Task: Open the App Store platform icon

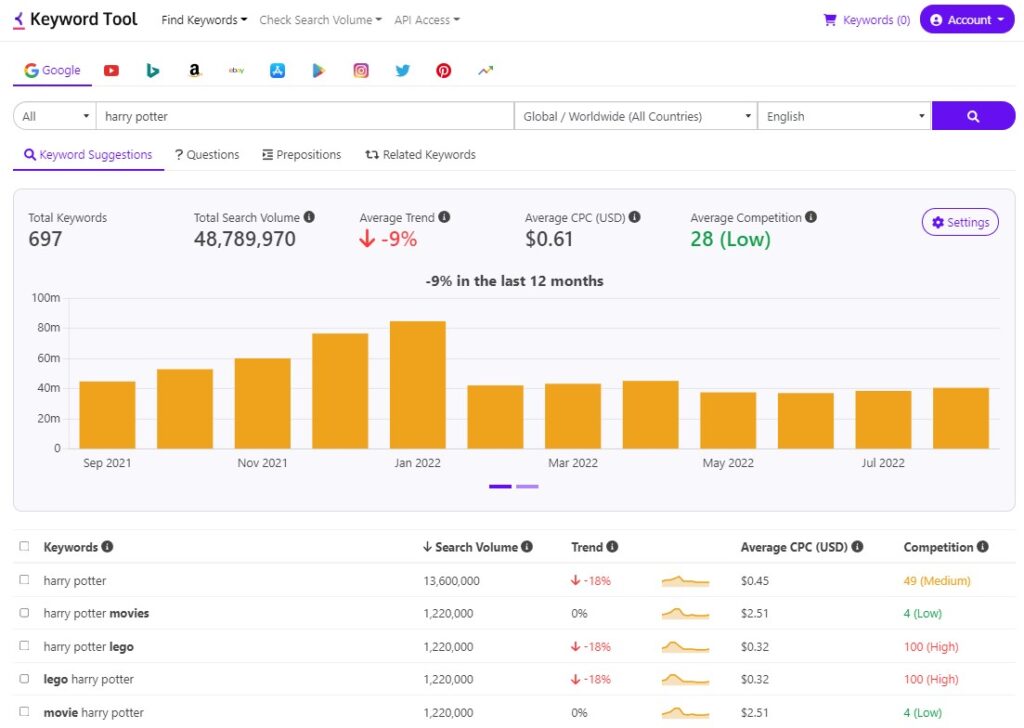Action: pos(278,71)
